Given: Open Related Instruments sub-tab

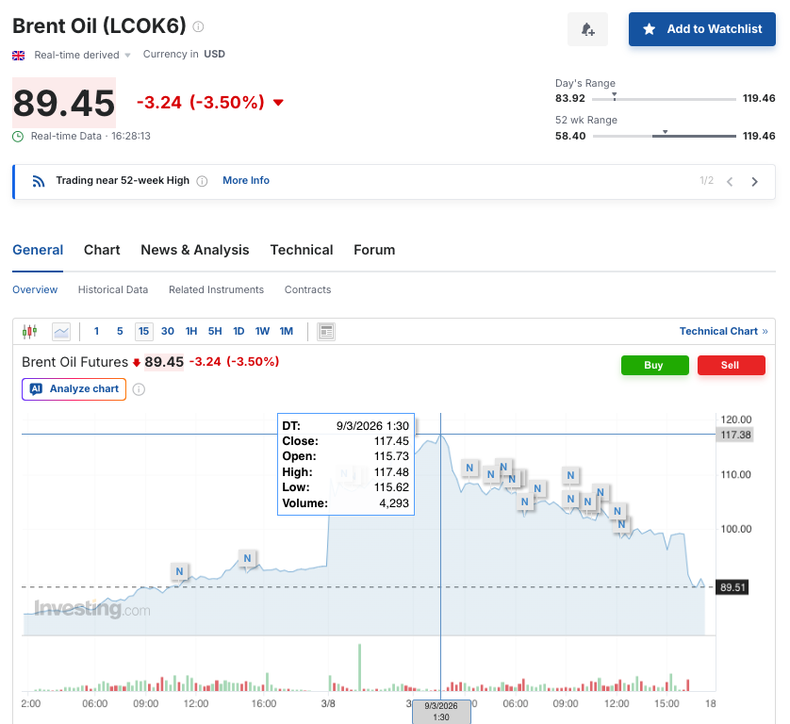Looking at the screenshot, I should click(216, 290).
